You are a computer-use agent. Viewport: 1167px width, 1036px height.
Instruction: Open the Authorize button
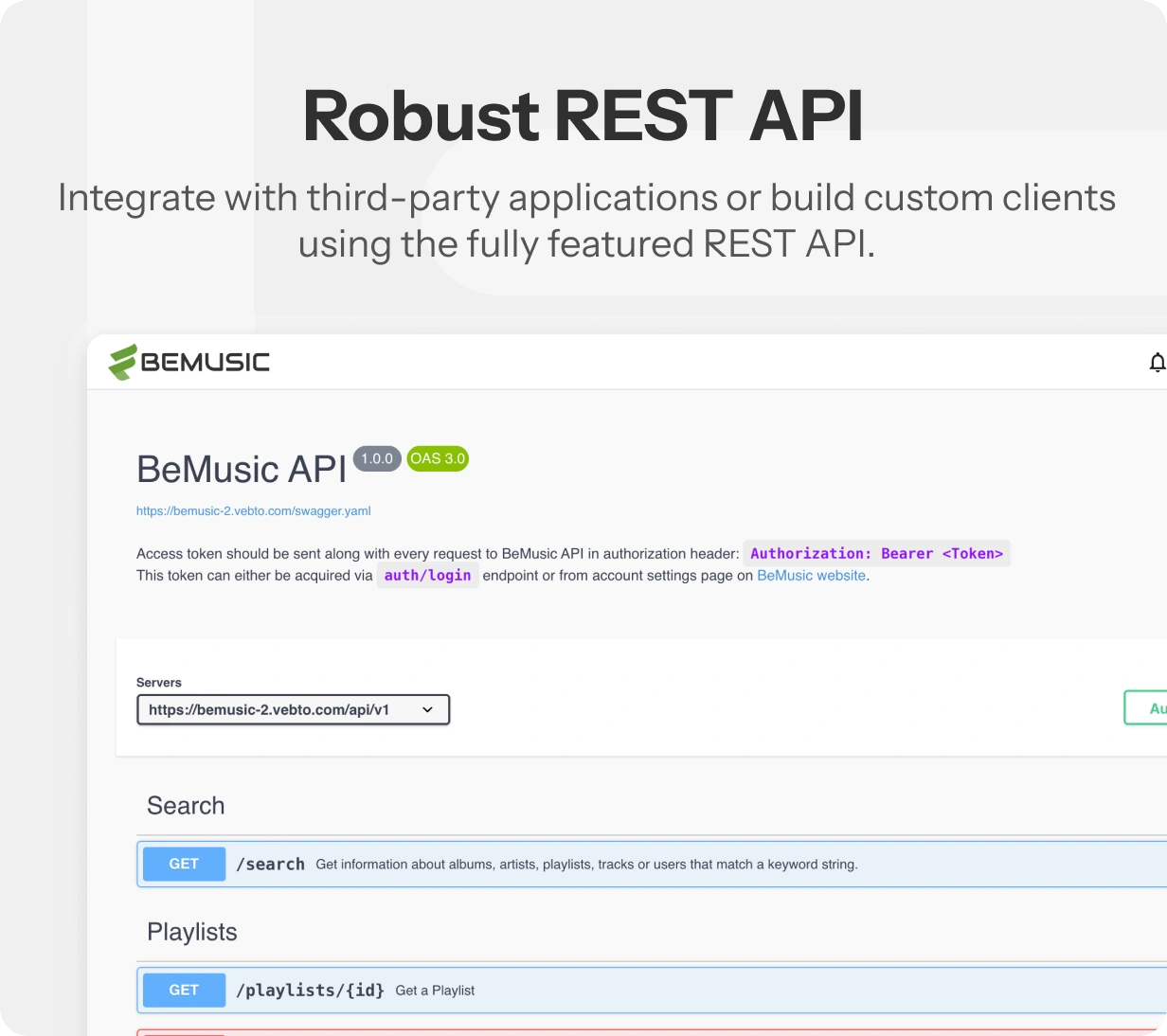[1151, 707]
